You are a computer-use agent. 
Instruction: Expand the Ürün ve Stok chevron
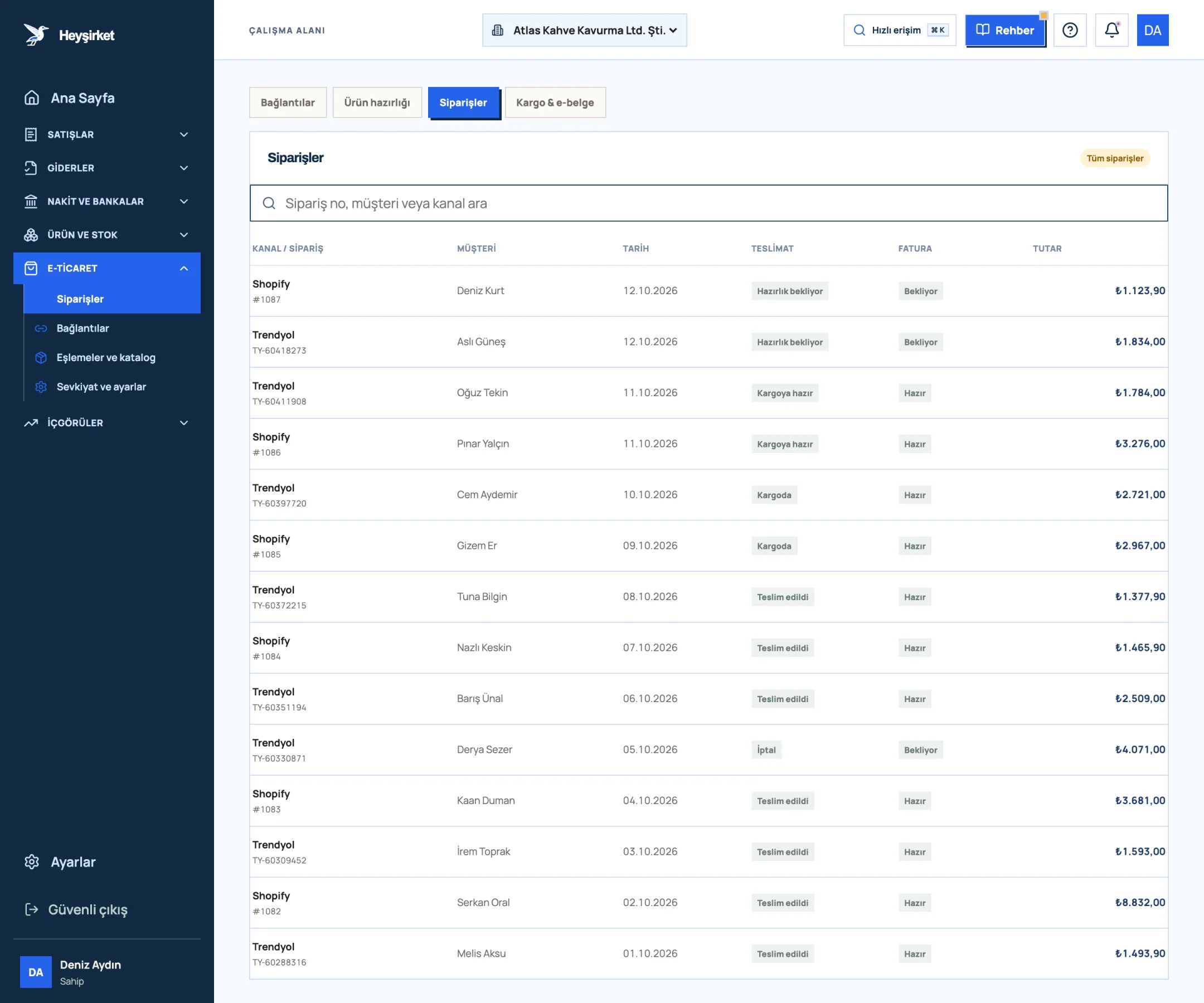[x=184, y=235]
